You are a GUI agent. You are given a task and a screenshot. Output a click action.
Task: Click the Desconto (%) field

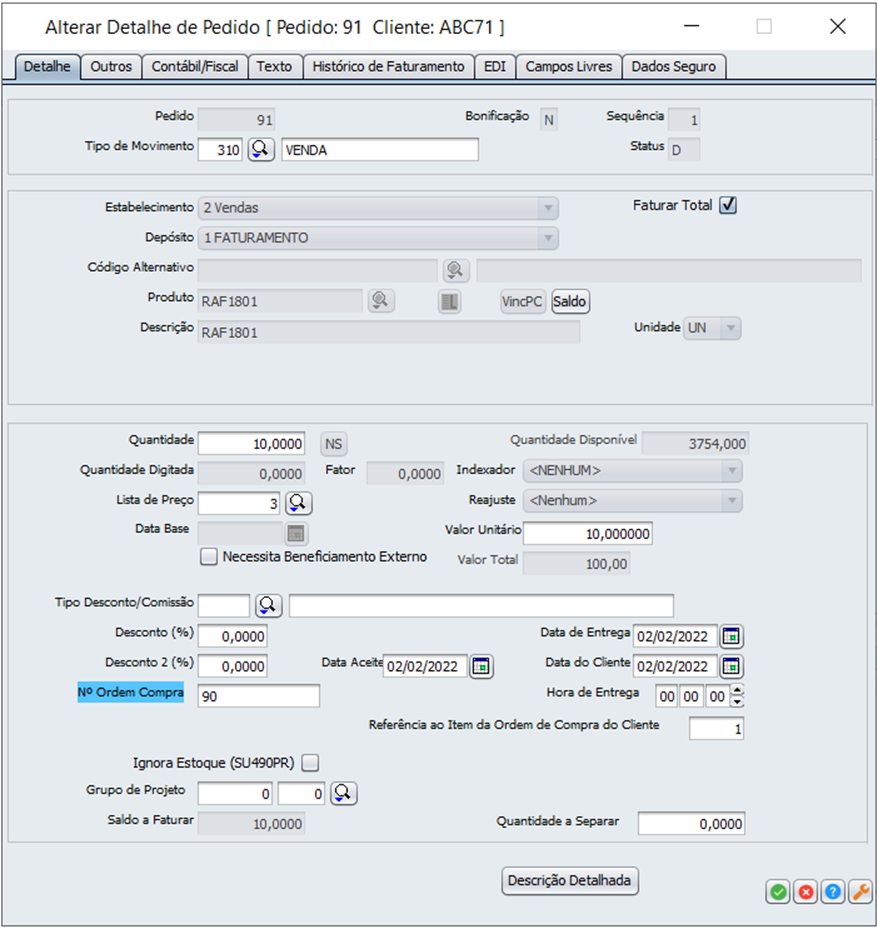click(x=232, y=636)
